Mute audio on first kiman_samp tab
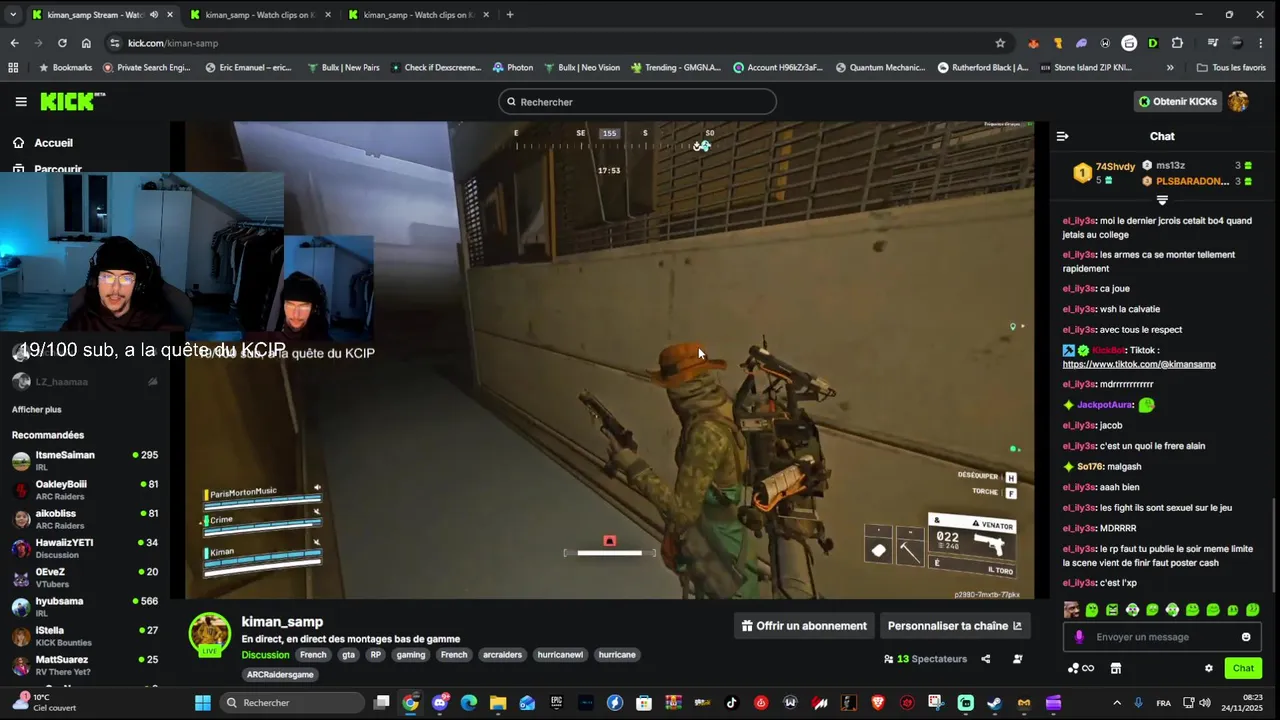This screenshot has height=720, width=1280. coord(154,15)
